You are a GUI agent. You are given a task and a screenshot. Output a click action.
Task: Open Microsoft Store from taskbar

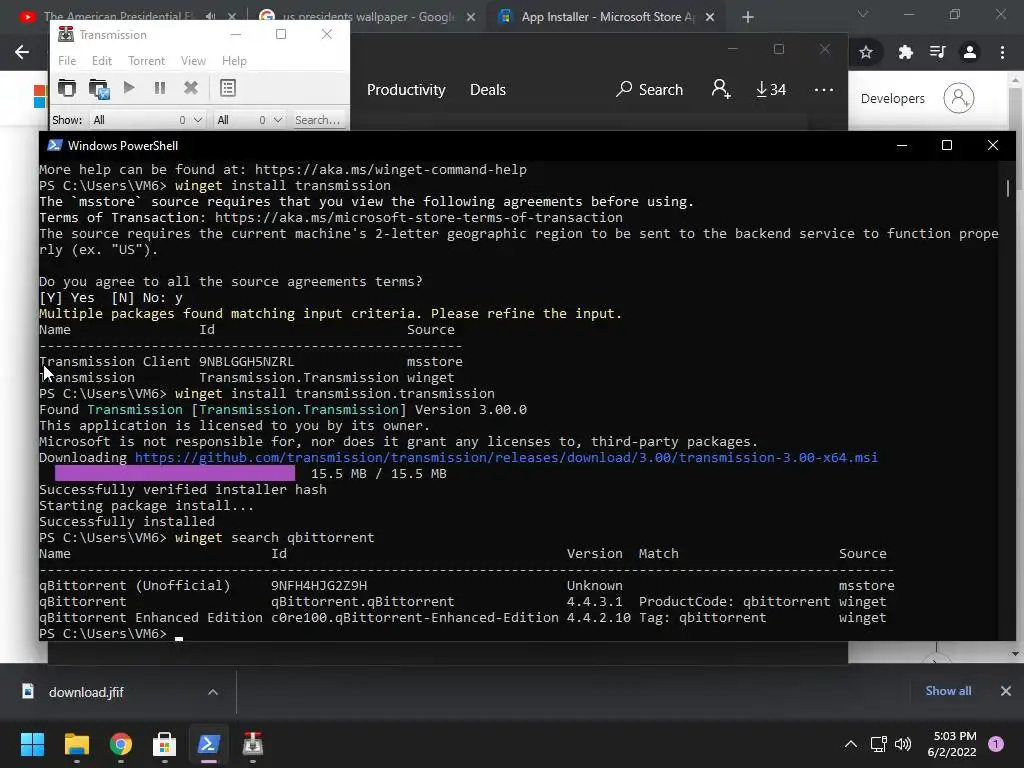tap(165, 744)
